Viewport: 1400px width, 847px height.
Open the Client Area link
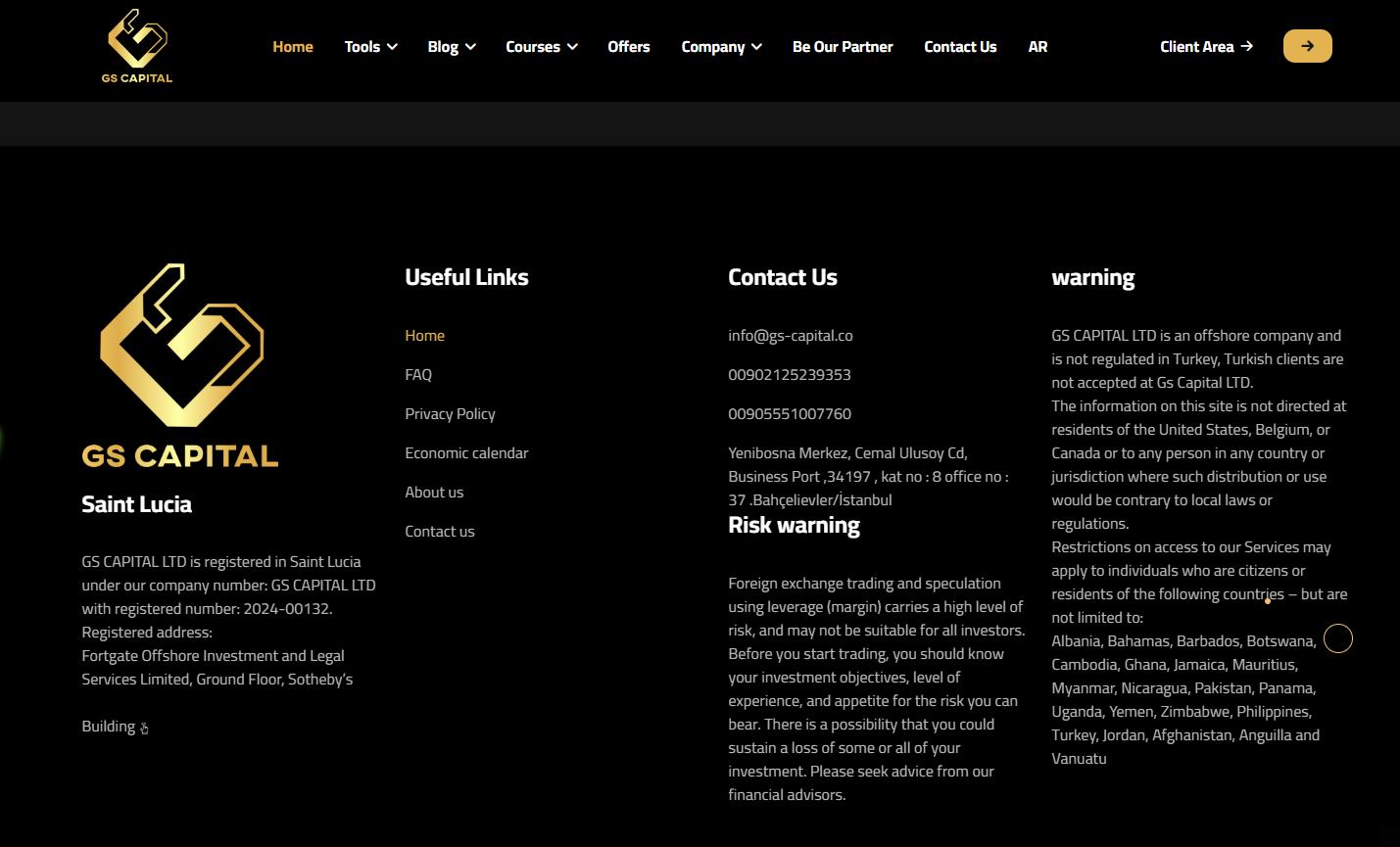pyautogui.click(x=1206, y=46)
